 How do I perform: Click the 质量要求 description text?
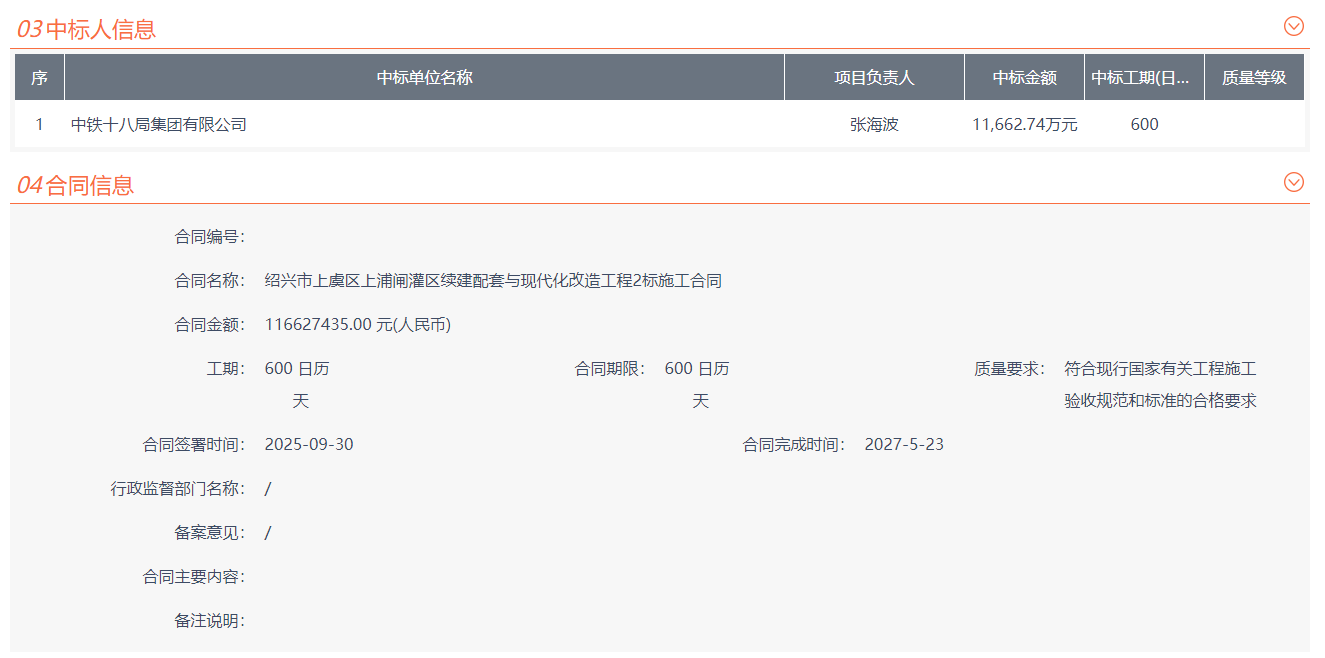point(1160,385)
